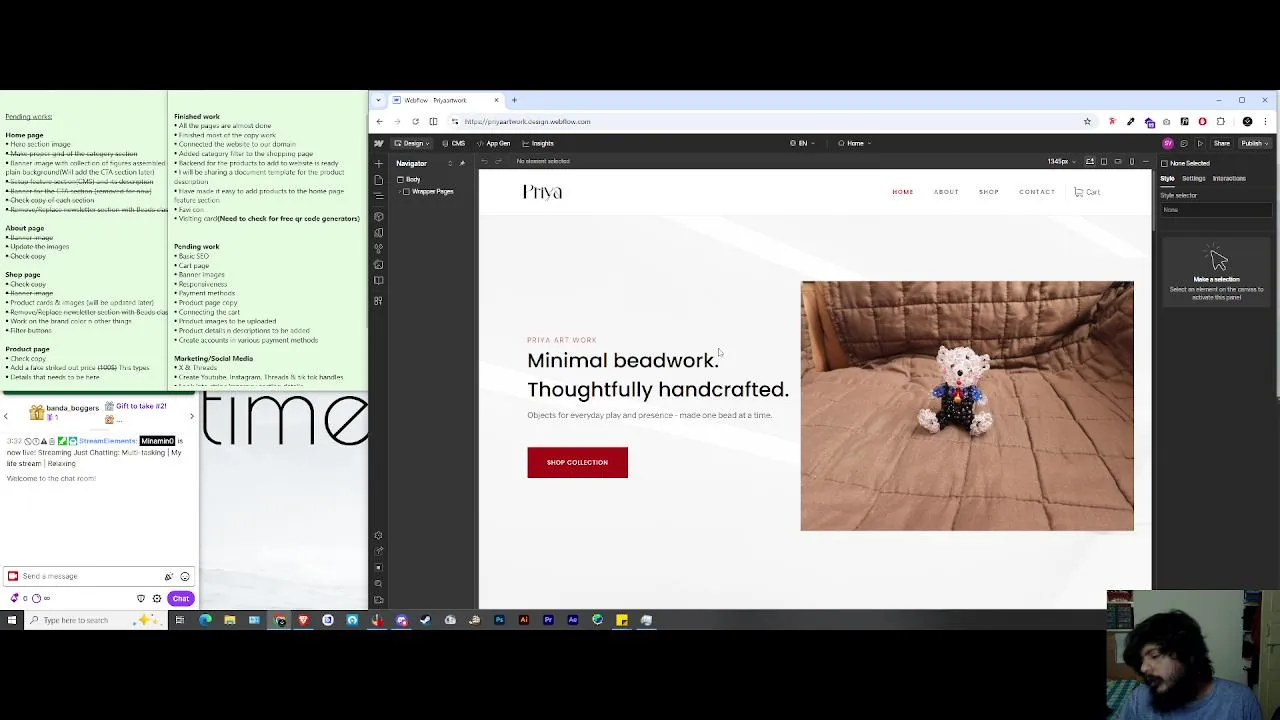Click the Webflow settings gear at bottom-left
Screen dimensions: 1280x720
coord(378,535)
